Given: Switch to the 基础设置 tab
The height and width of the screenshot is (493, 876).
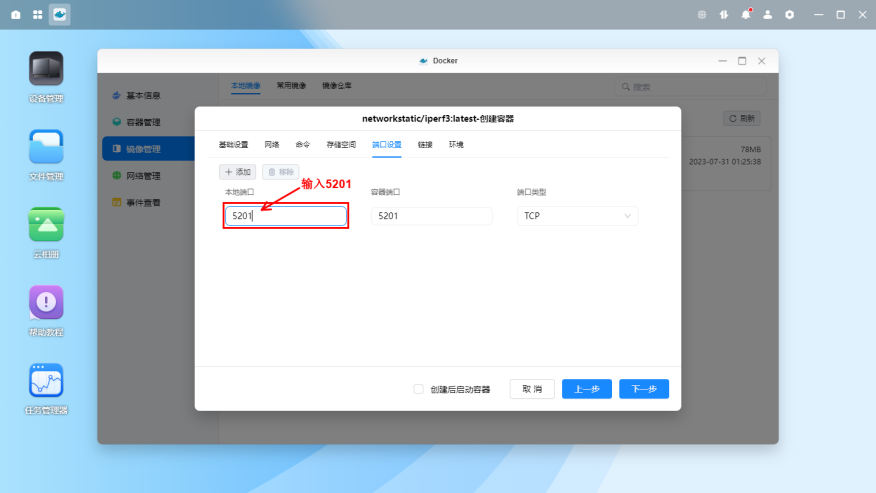Looking at the screenshot, I should coord(233,145).
